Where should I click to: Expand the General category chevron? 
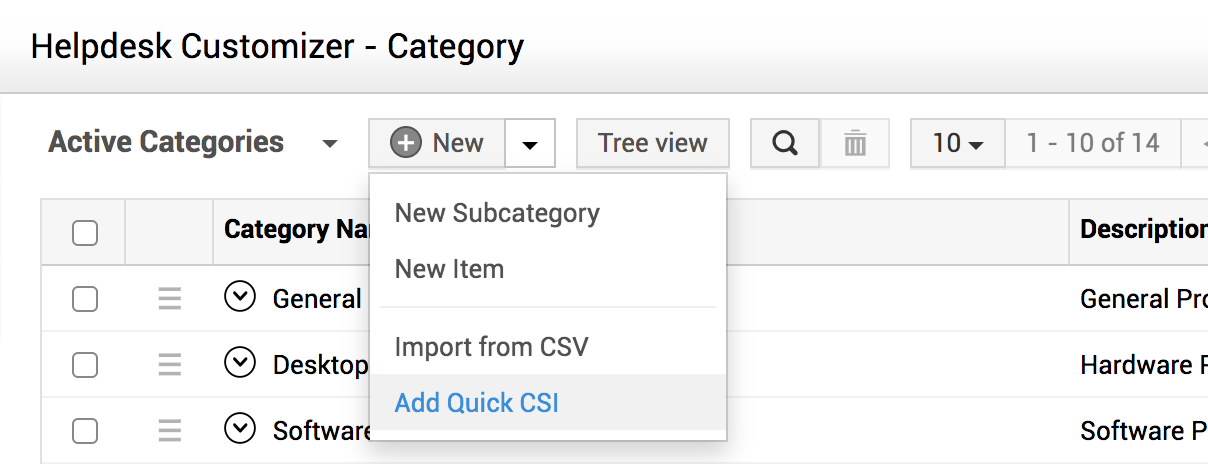pos(240,297)
